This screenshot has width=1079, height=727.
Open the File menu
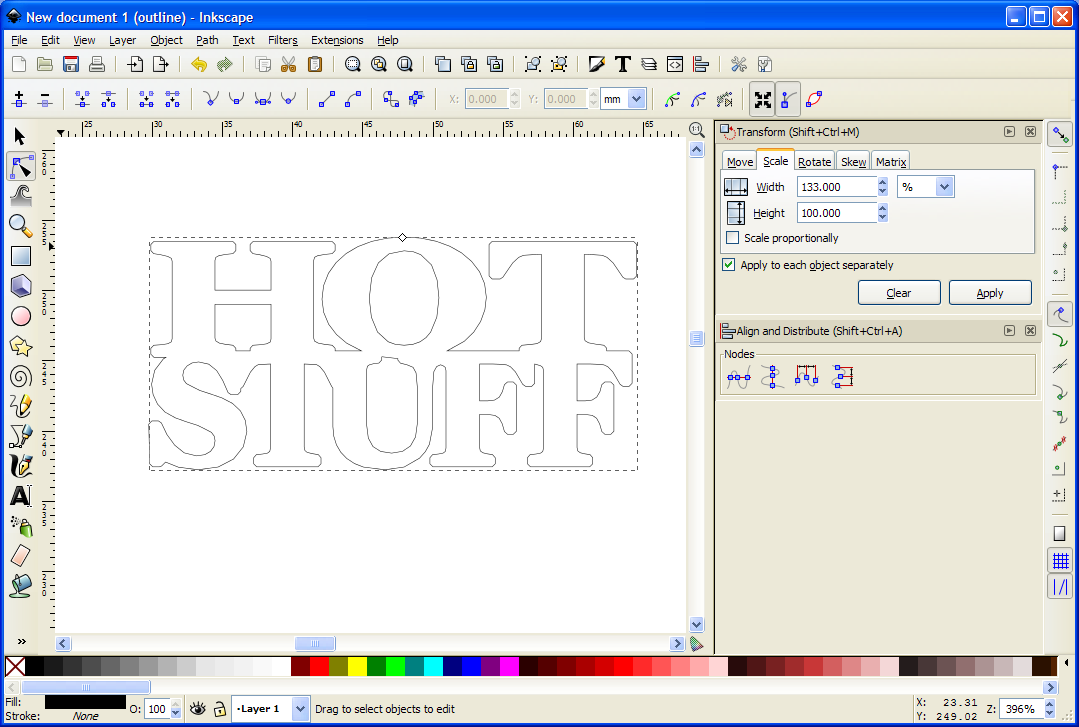click(x=19, y=40)
